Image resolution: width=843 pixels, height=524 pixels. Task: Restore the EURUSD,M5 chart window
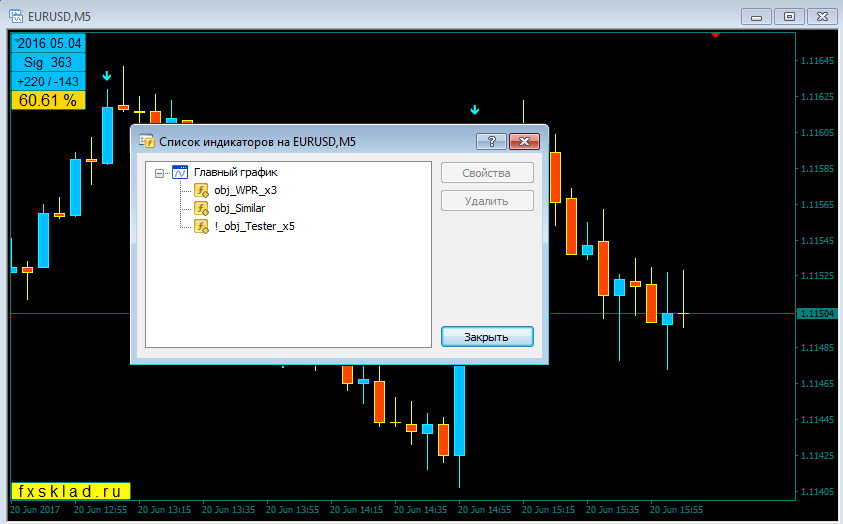pos(789,17)
